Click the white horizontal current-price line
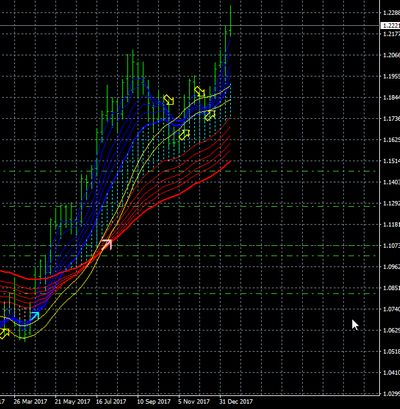This screenshot has height=409, width=400. coord(190,25)
